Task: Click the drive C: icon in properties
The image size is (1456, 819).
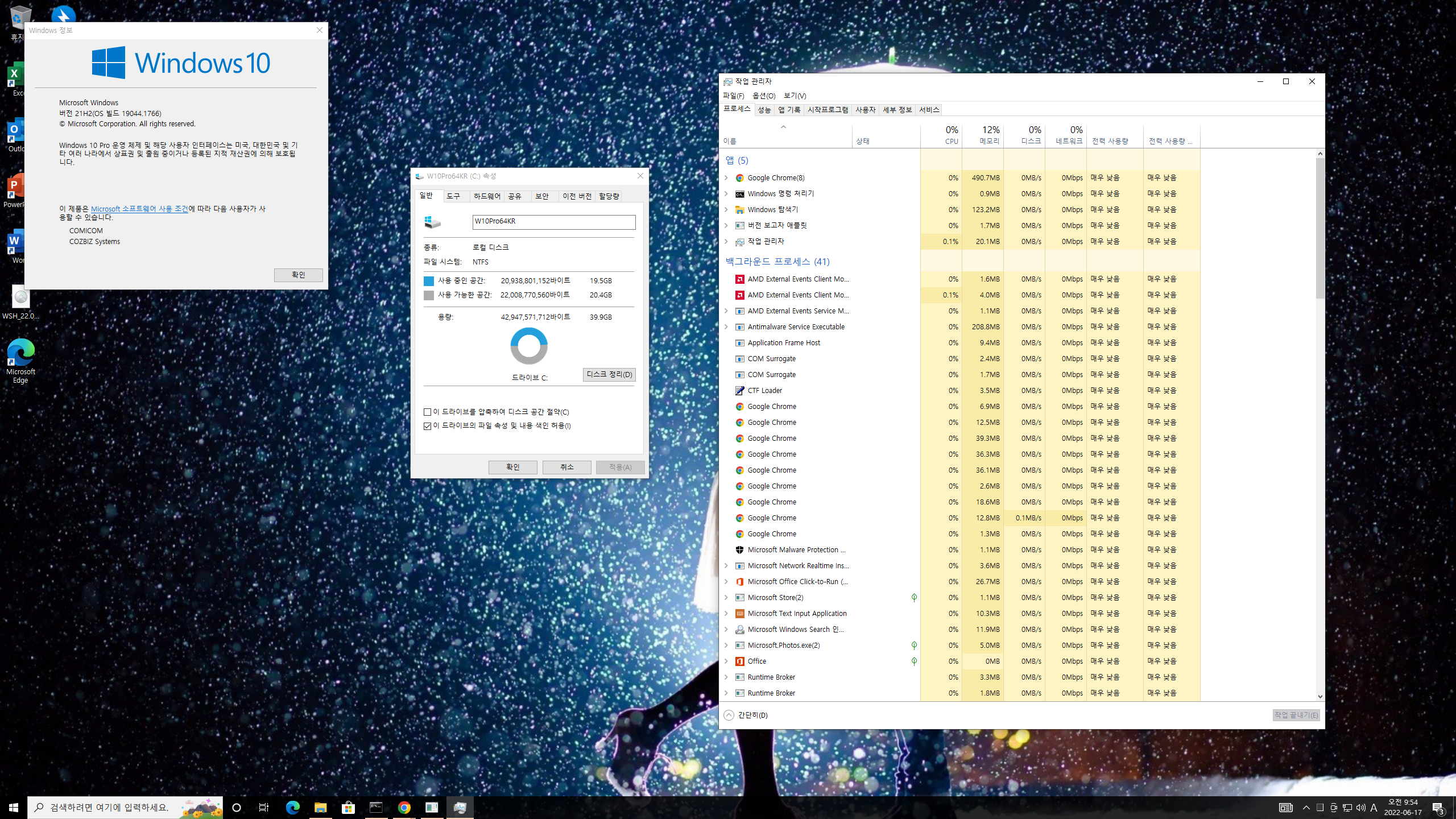Action: click(x=432, y=222)
